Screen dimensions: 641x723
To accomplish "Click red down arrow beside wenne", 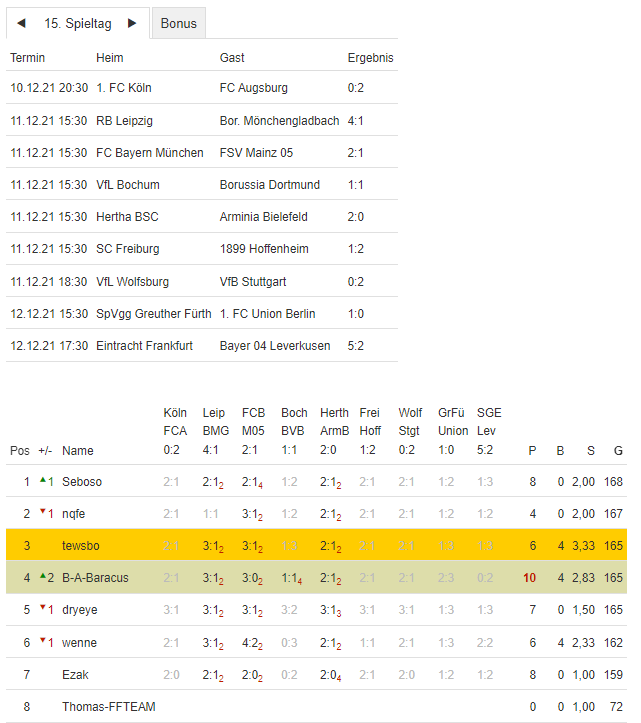I will pos(43,641).
